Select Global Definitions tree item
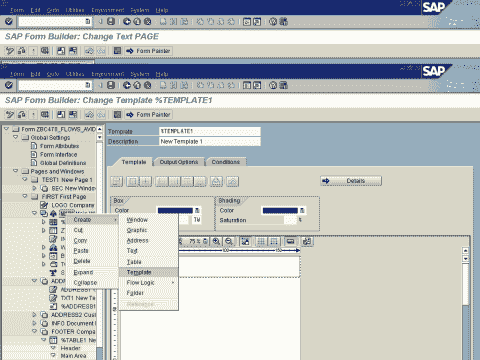This screenshot has height=360, width=480. 63,163
